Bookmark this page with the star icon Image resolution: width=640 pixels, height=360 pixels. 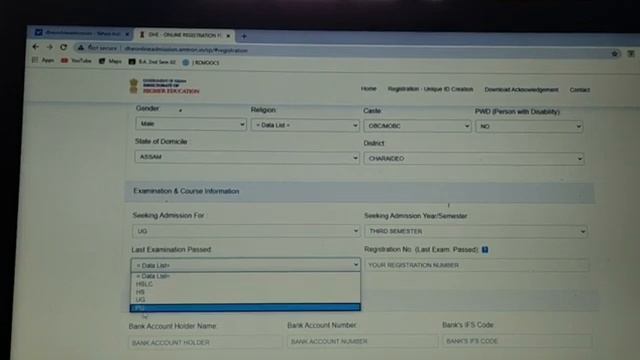(615, 53)
